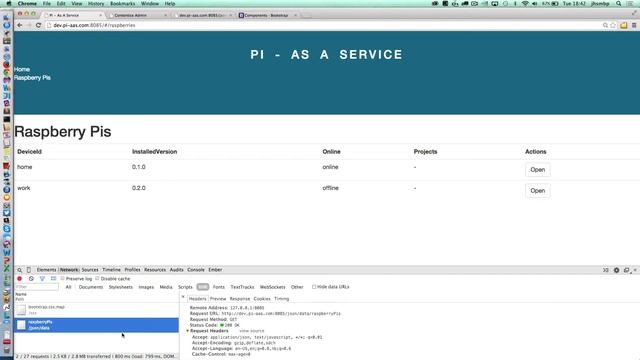Enable the Disable cache checkbox
The height and width of the screenshot is (360, 640).
(x=97, y=278)
